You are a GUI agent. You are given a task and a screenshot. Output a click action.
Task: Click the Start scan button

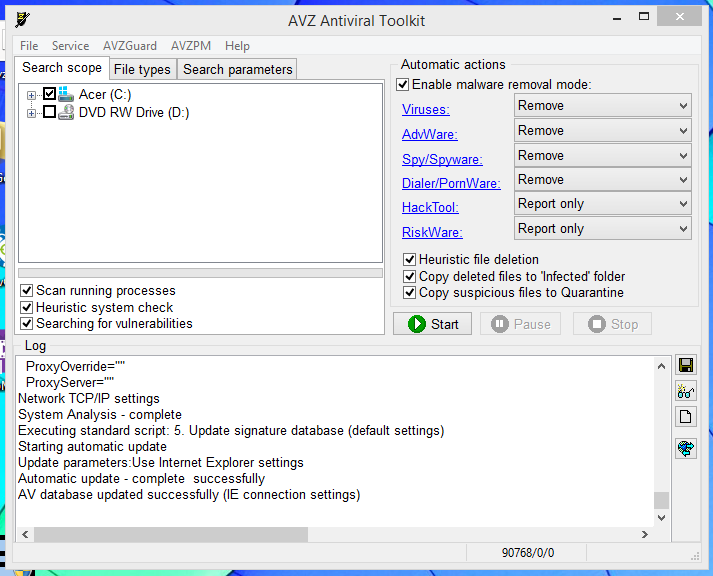432,324
